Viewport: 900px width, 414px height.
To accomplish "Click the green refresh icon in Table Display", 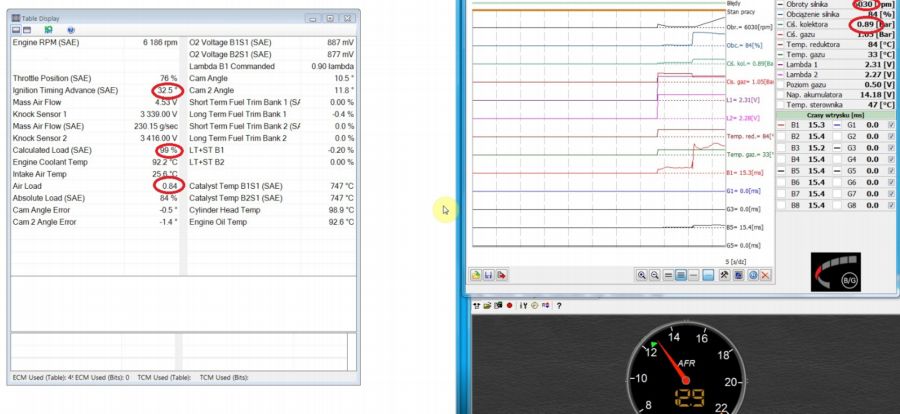I will (48, 30).
